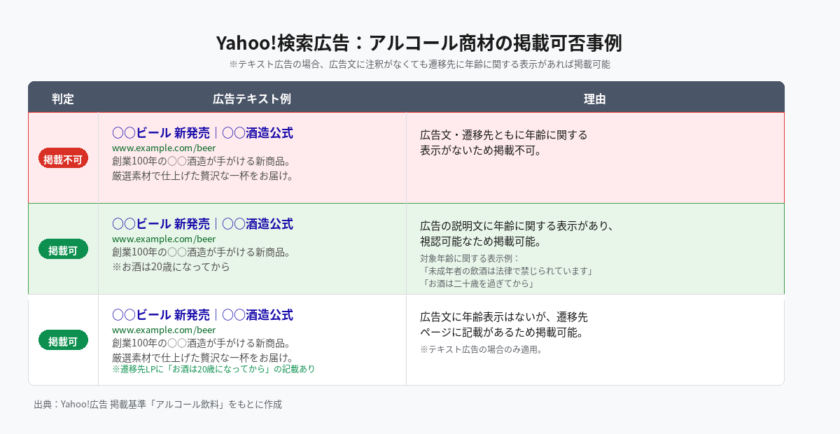Click the Yahoo!検索広告 main title heading

click(x=419, y=43)
